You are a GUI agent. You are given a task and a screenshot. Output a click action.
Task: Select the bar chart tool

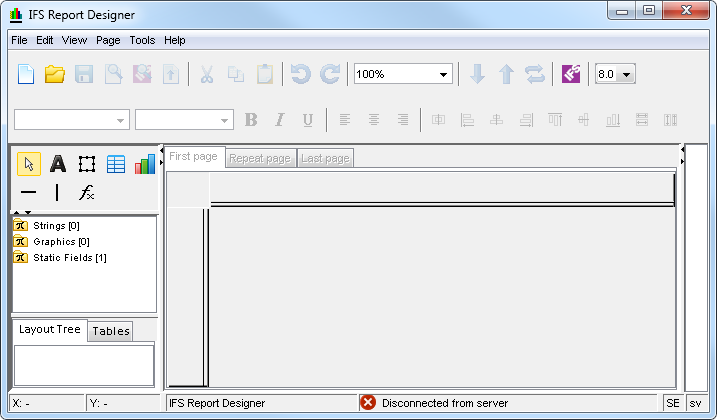pos(145,164)
